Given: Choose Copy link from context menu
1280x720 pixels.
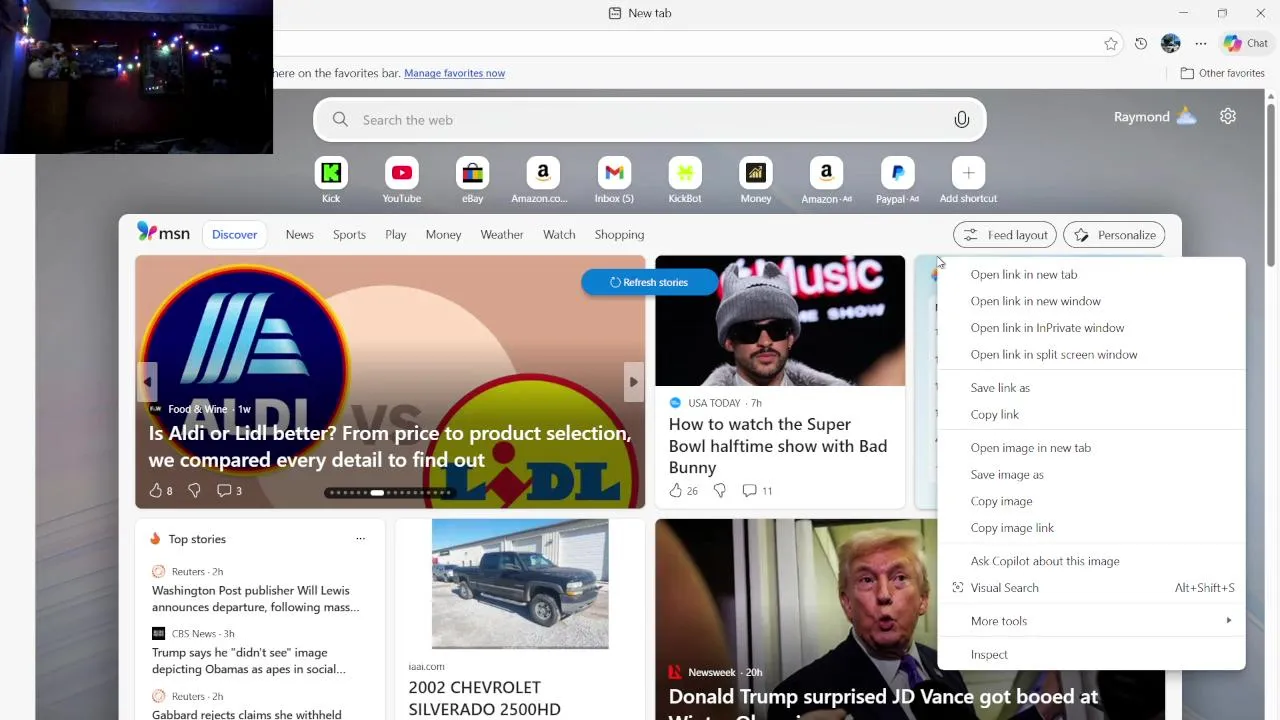Looking at the screenshot, I should tap(1091, 414).
